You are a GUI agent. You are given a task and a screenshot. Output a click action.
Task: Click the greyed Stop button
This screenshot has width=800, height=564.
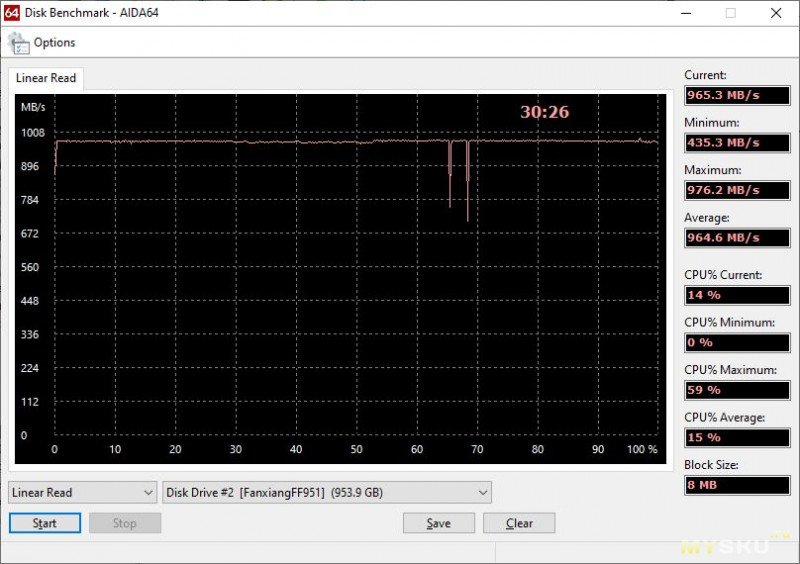coord(125,523)
